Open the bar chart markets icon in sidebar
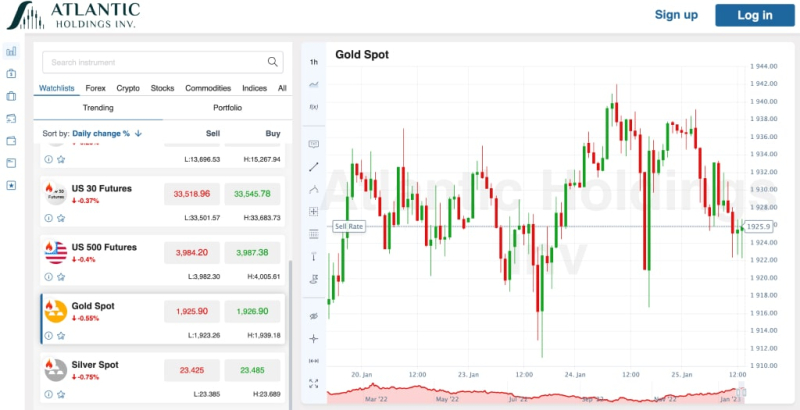This screenshot has height=410, width=800. 11,51
